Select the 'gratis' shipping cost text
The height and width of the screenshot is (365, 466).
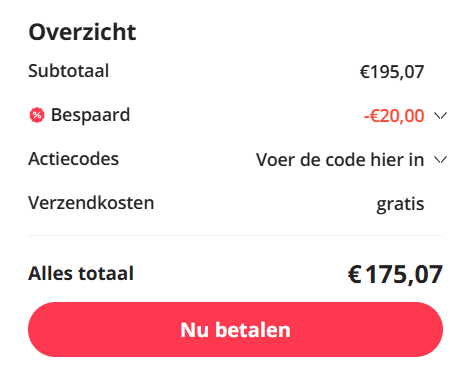400,204
